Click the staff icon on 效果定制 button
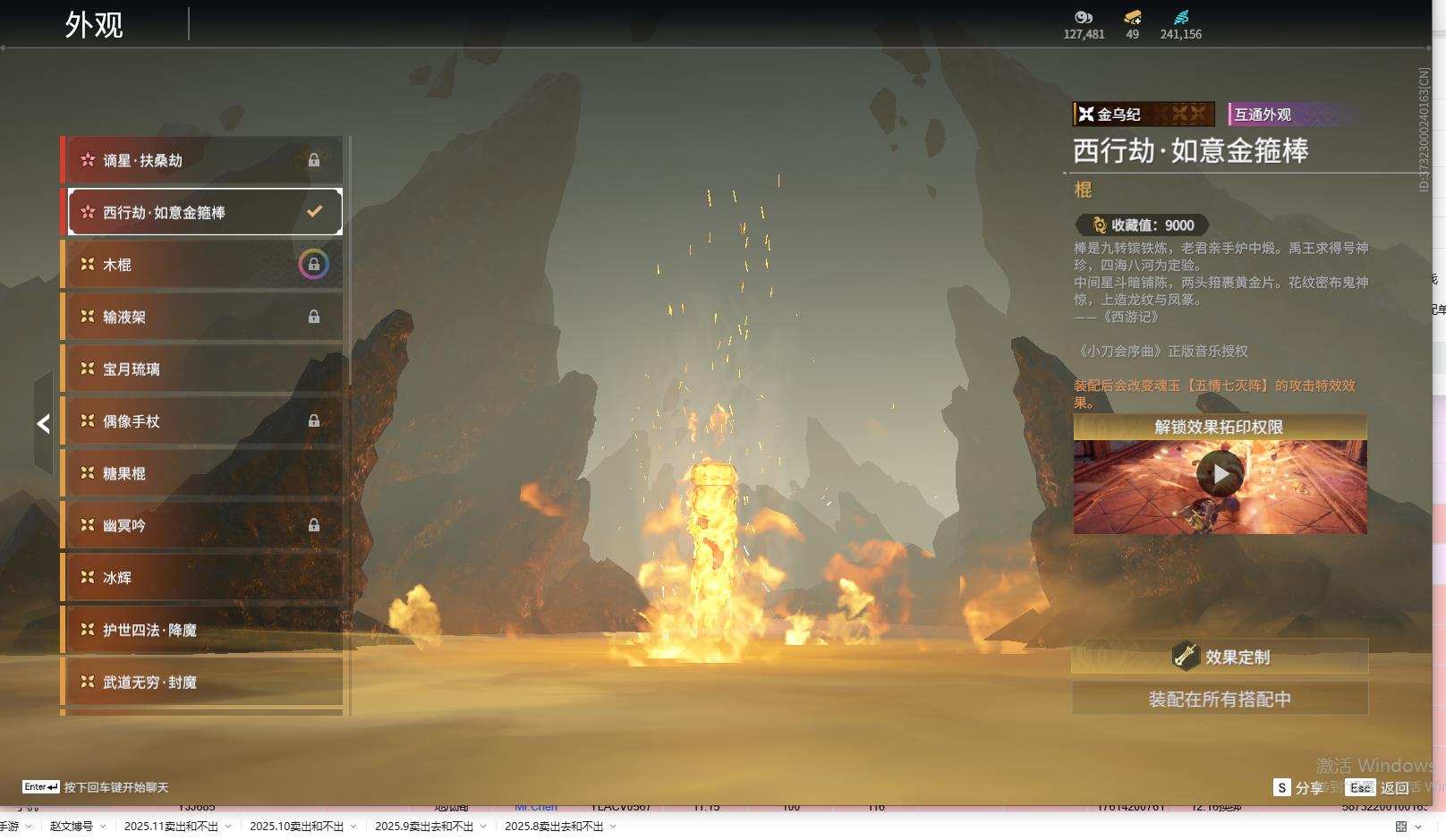The height and width of the screenshot is (840, 1446). [x=1186, y=656]
